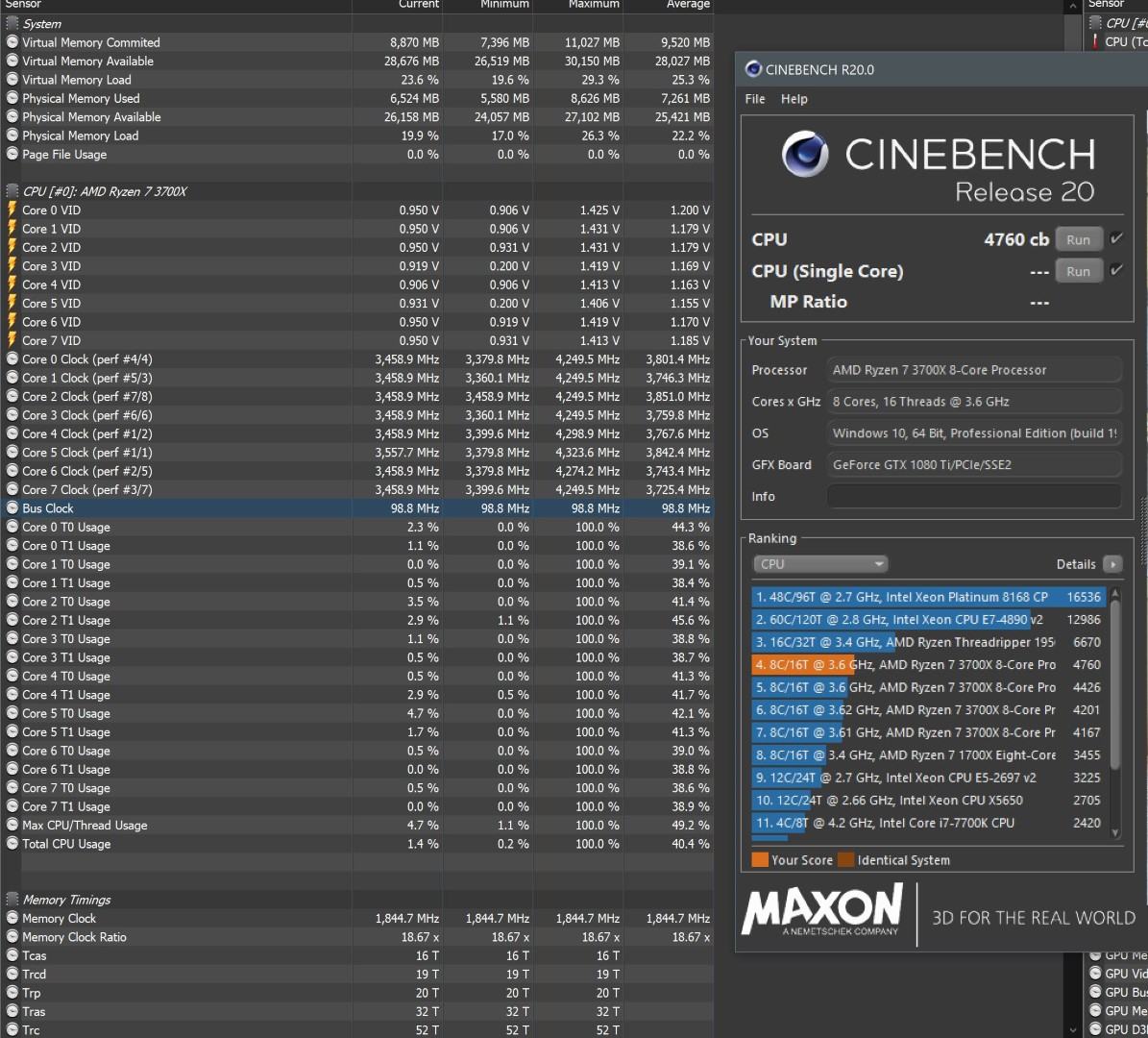Screen dimensions: 1148x1038
Task: Click the Core 7 VID lightning icon
Action: click(x=12, y=340)
